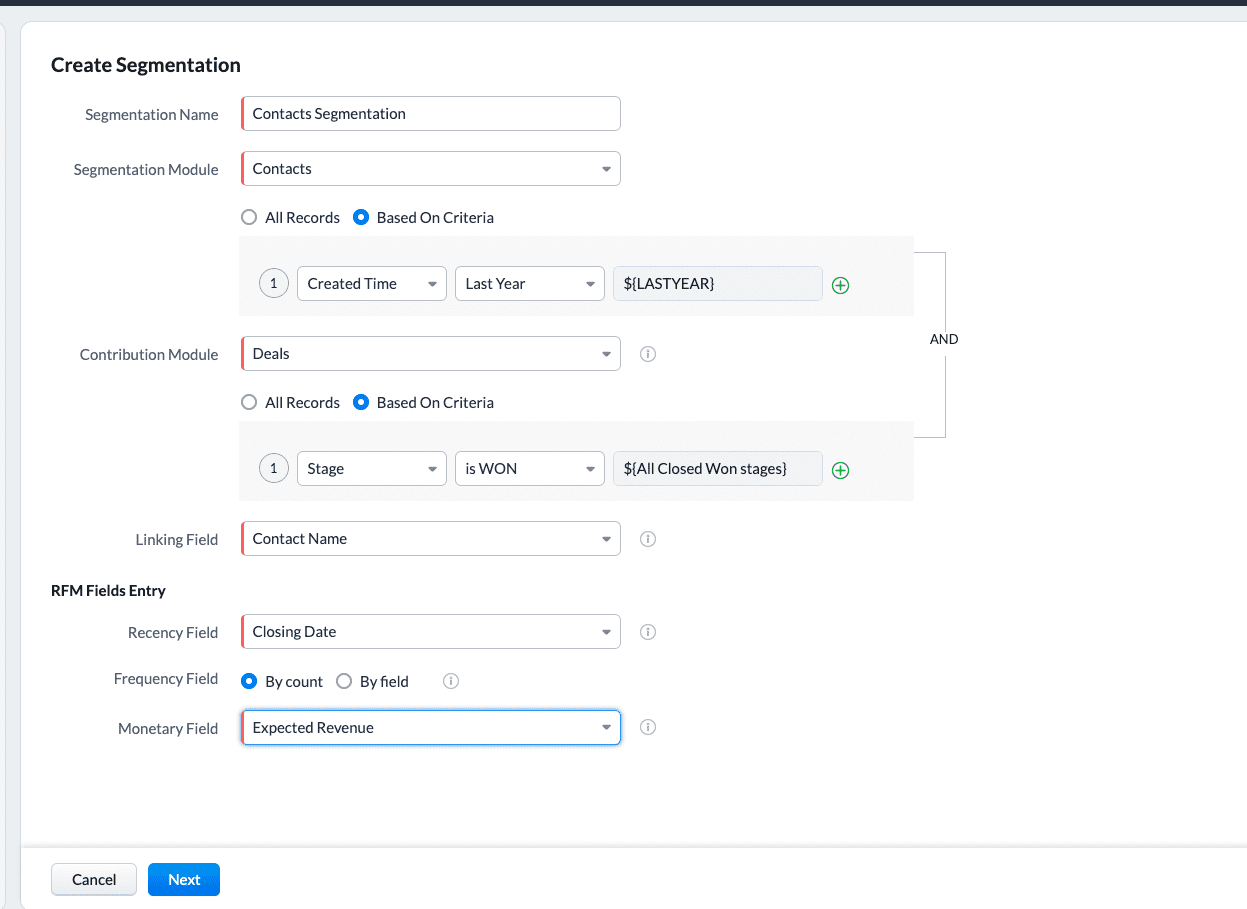The height and width of the screenshot is (909, 1247).
Task: Click info icon beside Contribution Module dropdown
Action: (x=647, y=354)
